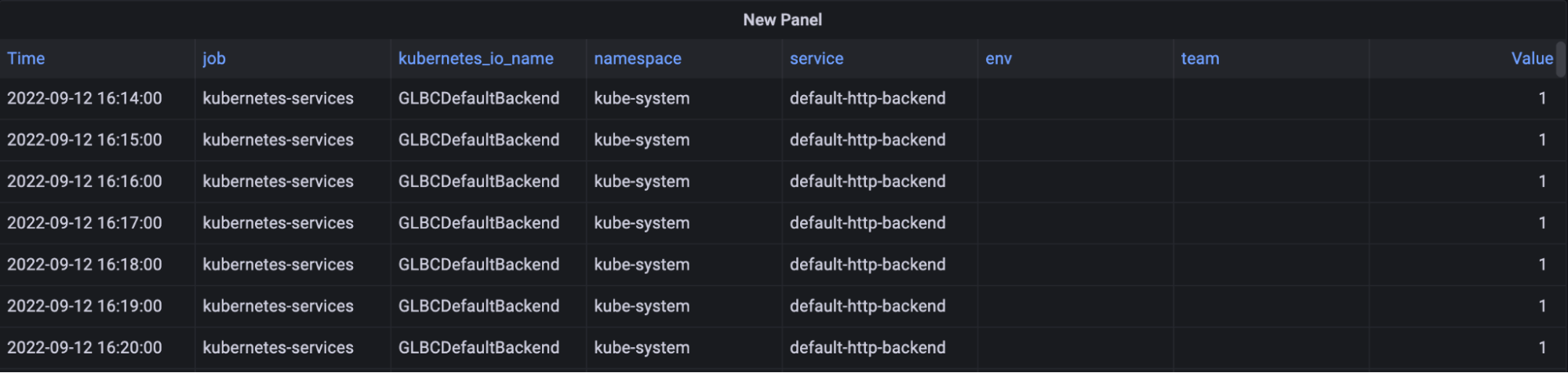The height and width of the screenshot is (373, 1568).
Task: Click the team column header
Action: (1199, 58)
